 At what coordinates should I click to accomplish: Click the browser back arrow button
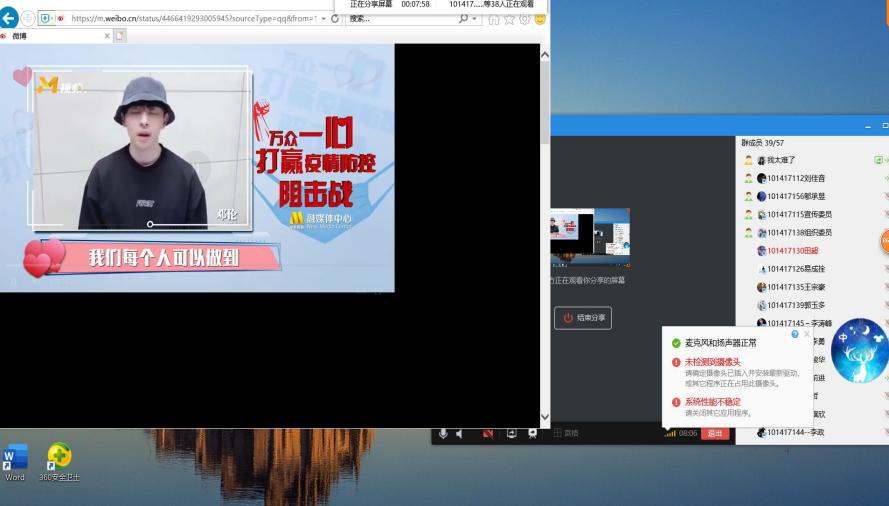point(10,18)
